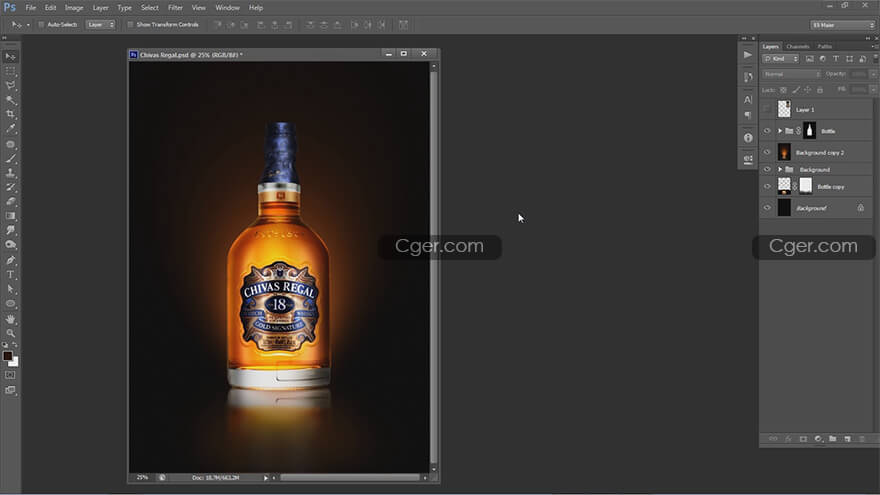The width and height of the screenshot is (880, 495).
Task: Open the Auto-Select Layer dropdown
Action: coord(100,25)
